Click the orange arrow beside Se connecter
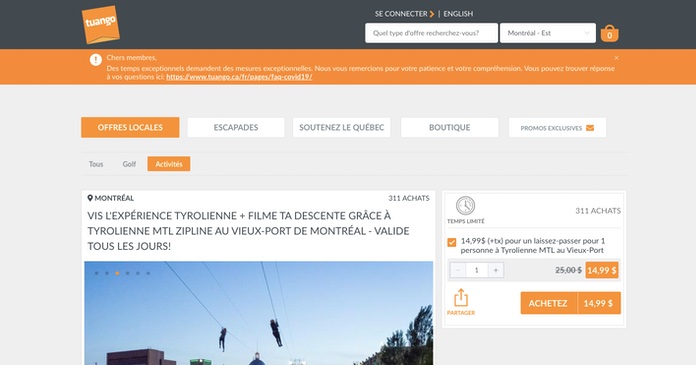The height and width of the screenshot is (365, 696). 432,14
